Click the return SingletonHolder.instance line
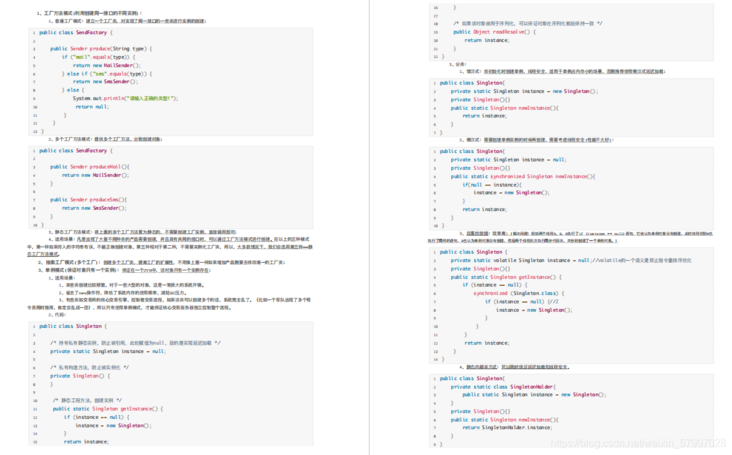 coord(507,428)
